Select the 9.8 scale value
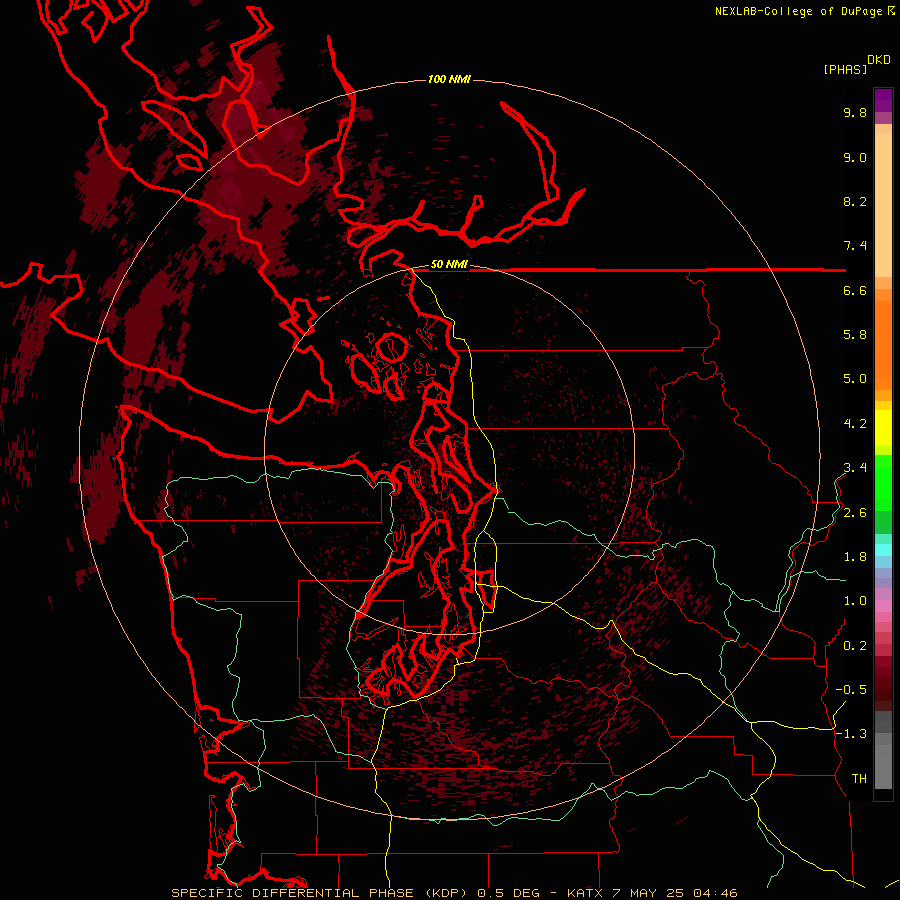Screen dimensions: 900x900 click(855, 112)
